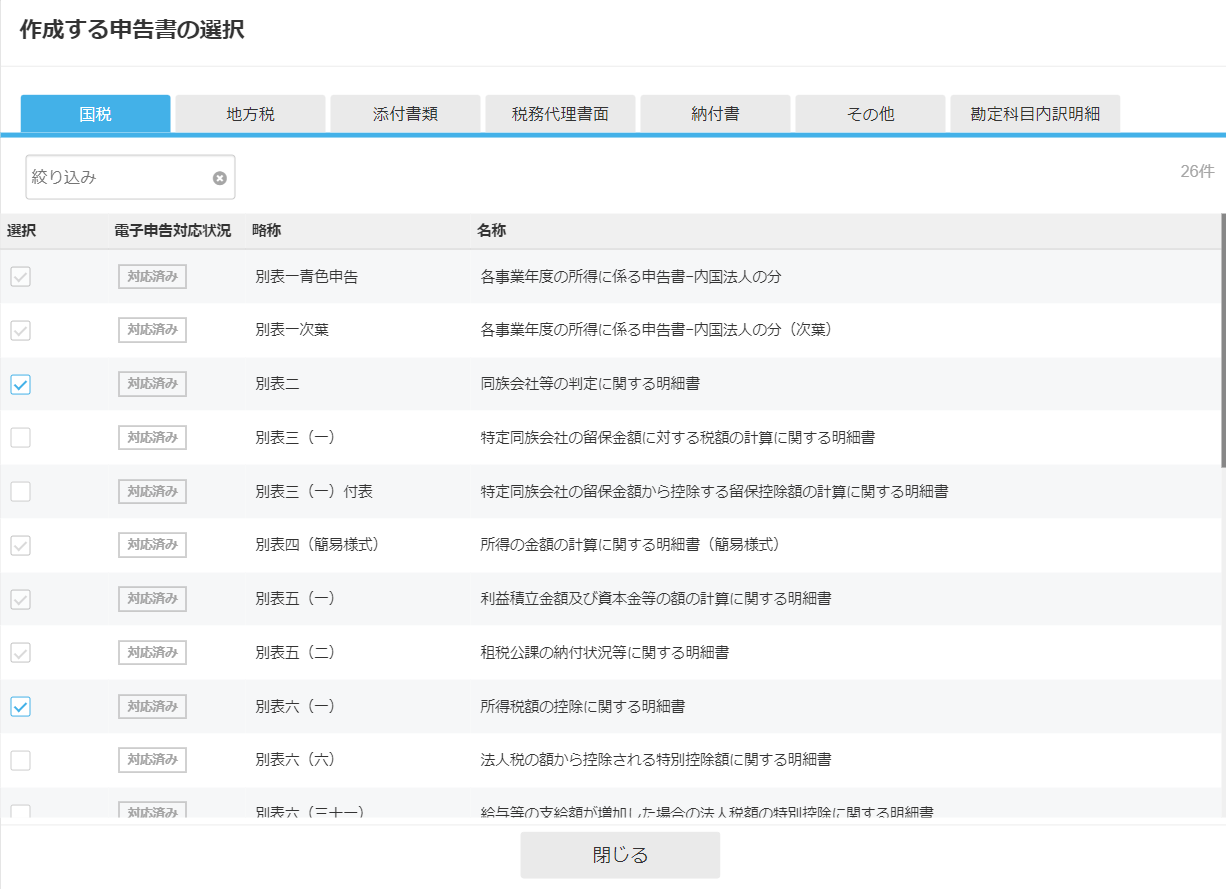
Task: Click the 閉じる button
Action: pyautogui.click(x=620, y=855)
